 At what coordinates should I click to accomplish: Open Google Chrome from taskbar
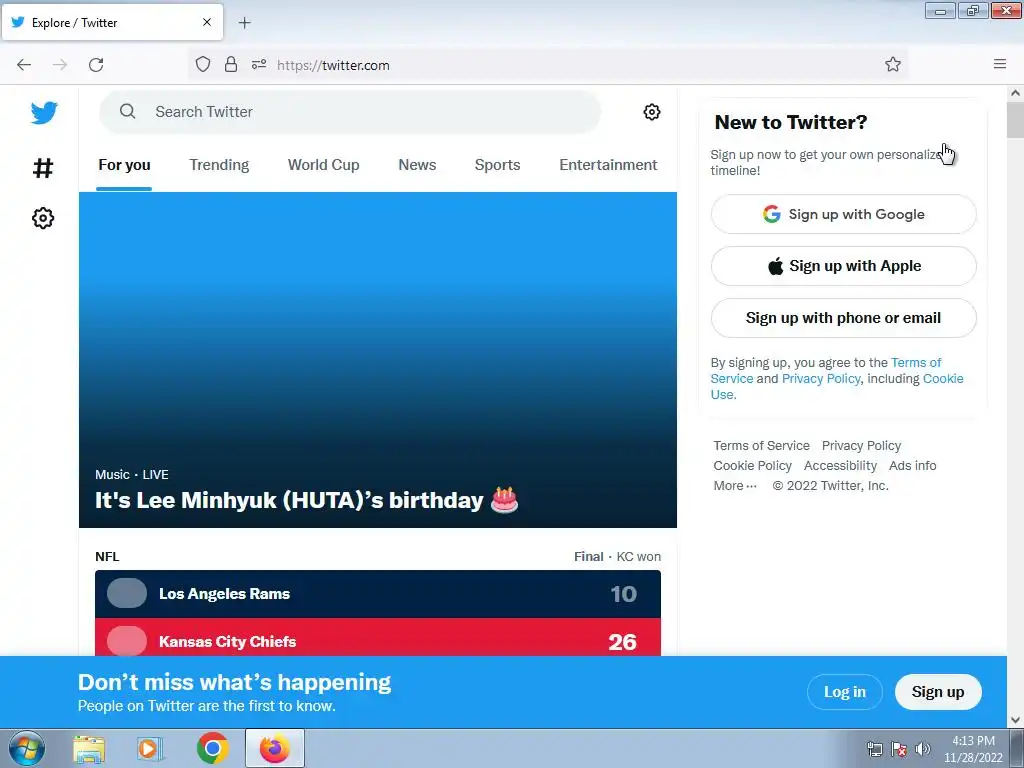pyautogui.click(x=212, y=748)
